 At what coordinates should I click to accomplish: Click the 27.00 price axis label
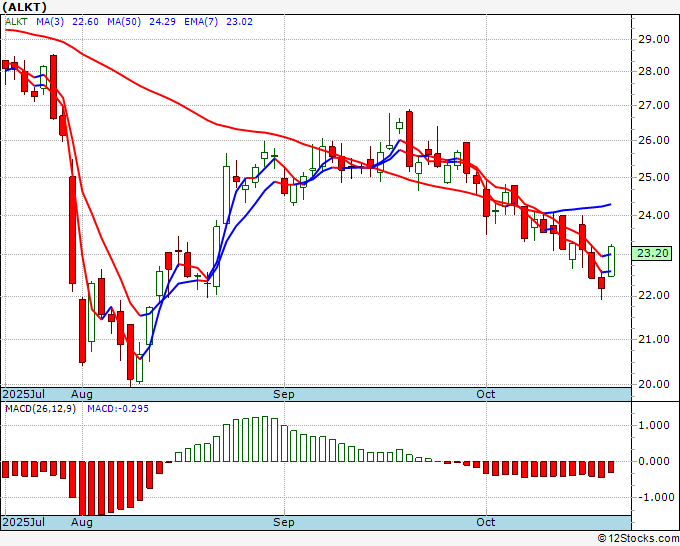[654, 105]
